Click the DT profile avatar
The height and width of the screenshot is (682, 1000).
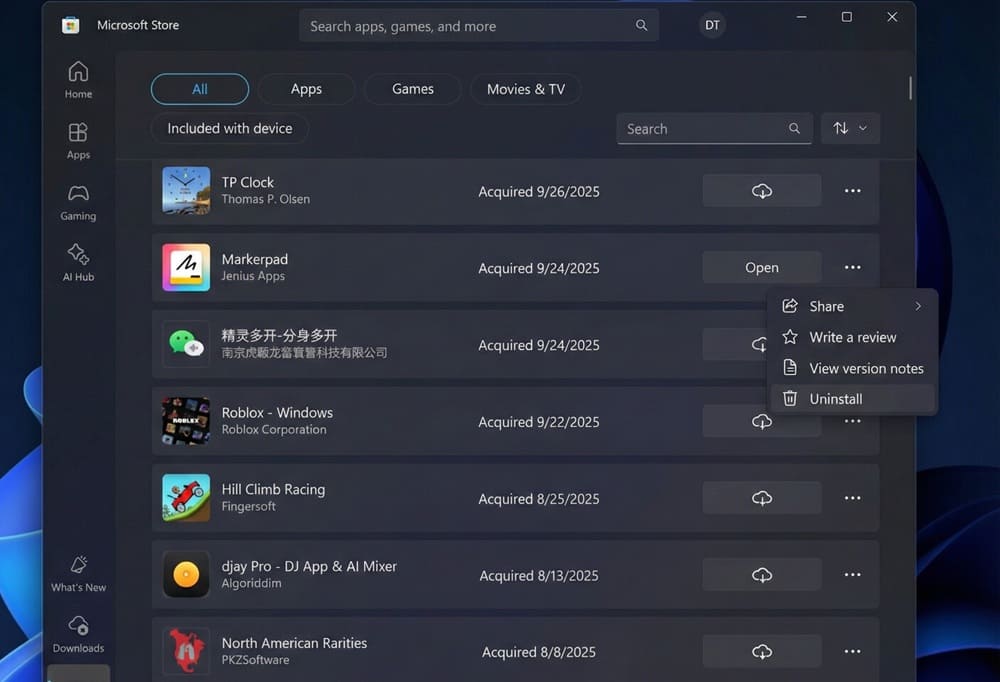712,26
